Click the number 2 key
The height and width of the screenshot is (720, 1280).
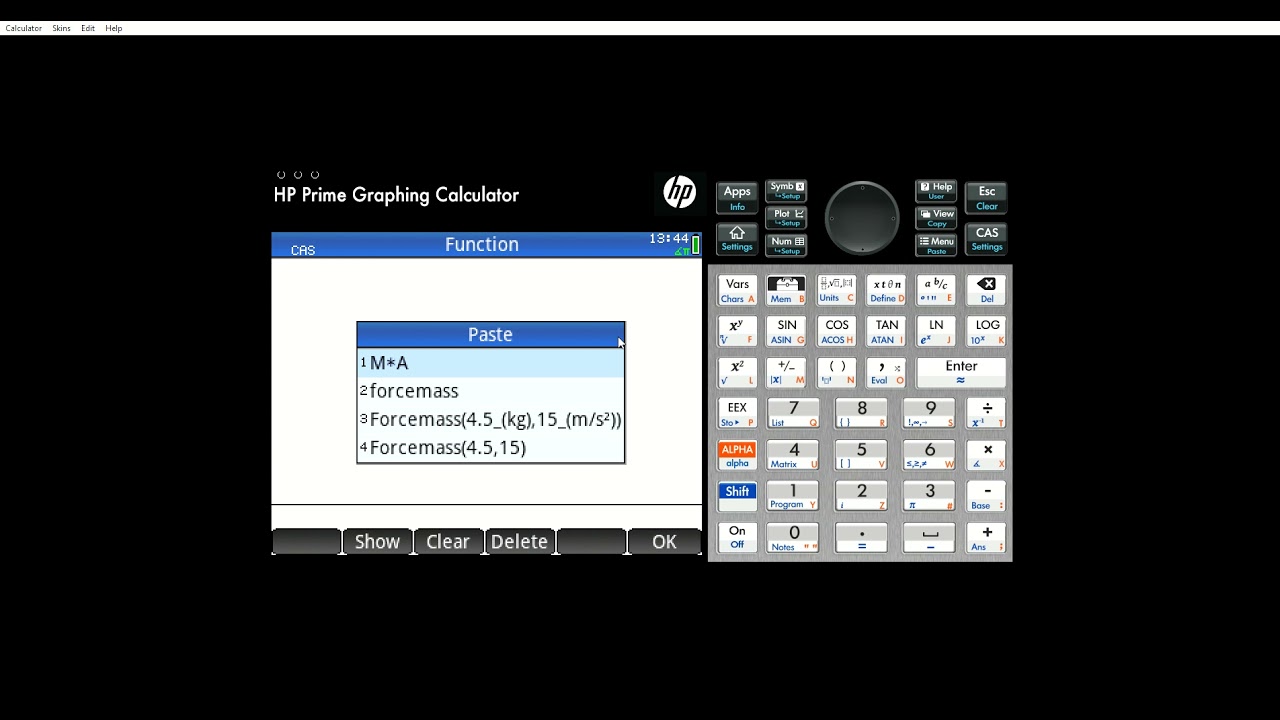tap(861, 496)
